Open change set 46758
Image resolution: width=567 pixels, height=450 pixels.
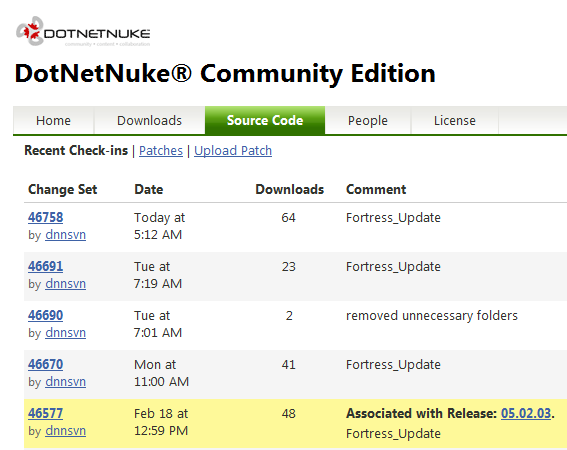[46, 217]
